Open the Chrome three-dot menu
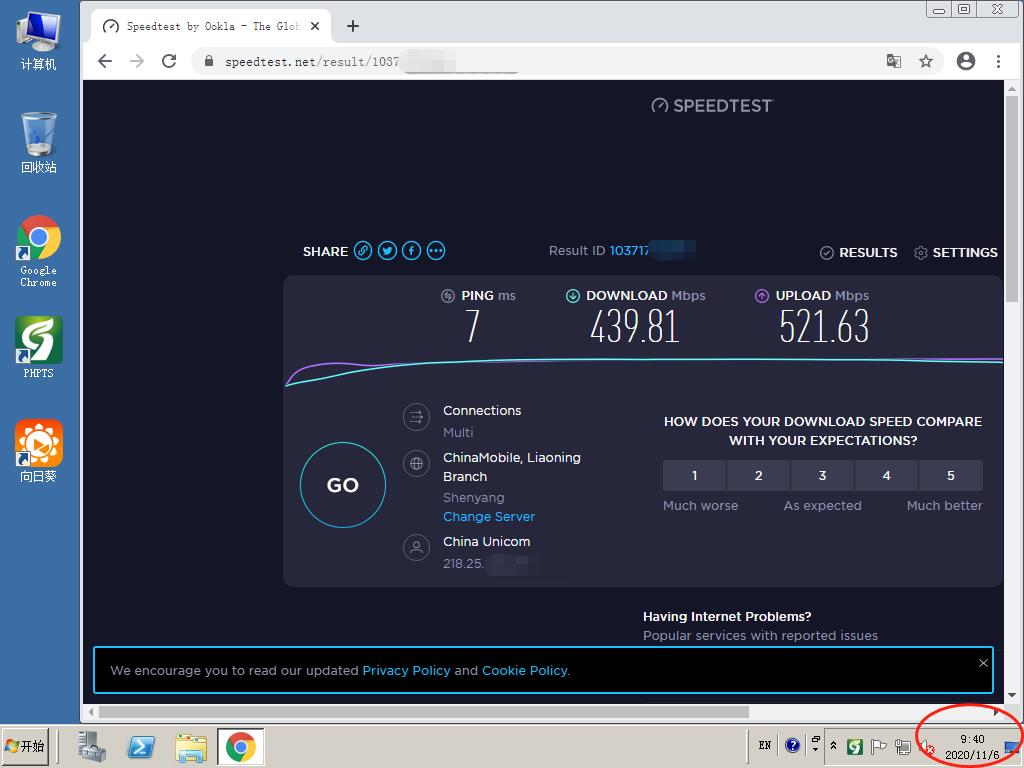 tap(998, 61)
